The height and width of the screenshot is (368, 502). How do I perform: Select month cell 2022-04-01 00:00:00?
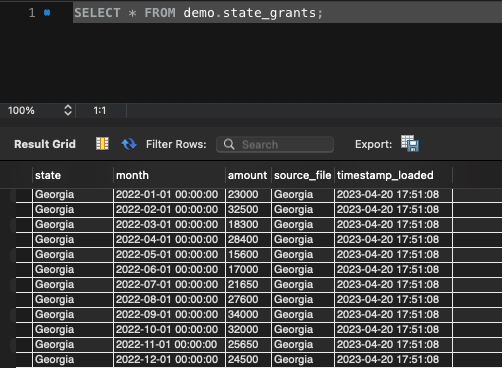169,240
